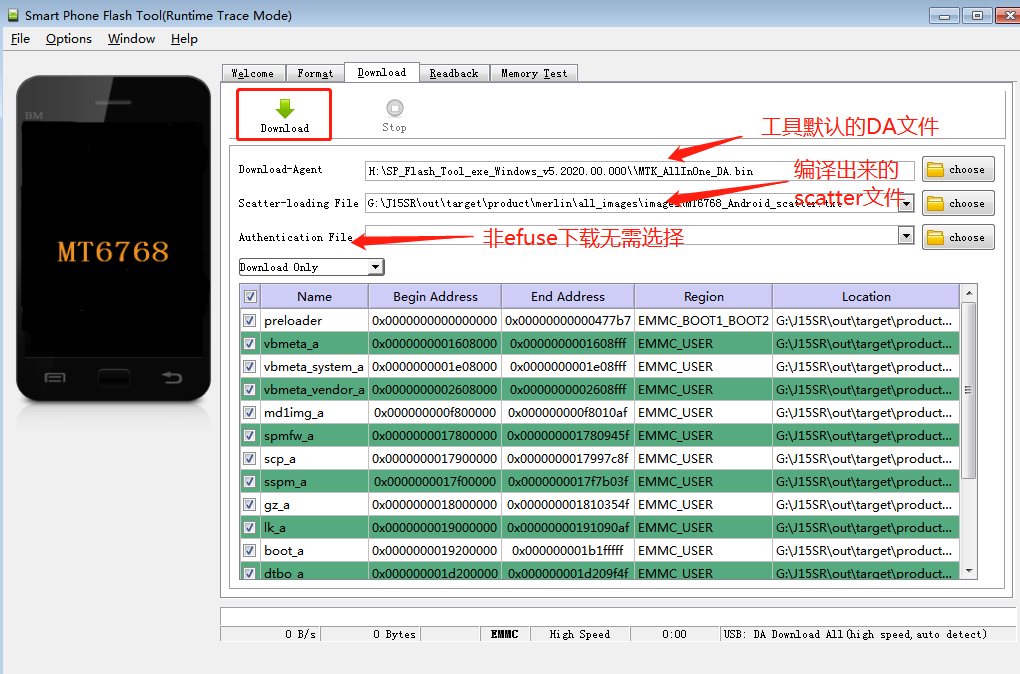The height and width of the screenshot is (674, 1020).
Task: Toggle the select-all checkbox in table header
Action: point(249,296)
